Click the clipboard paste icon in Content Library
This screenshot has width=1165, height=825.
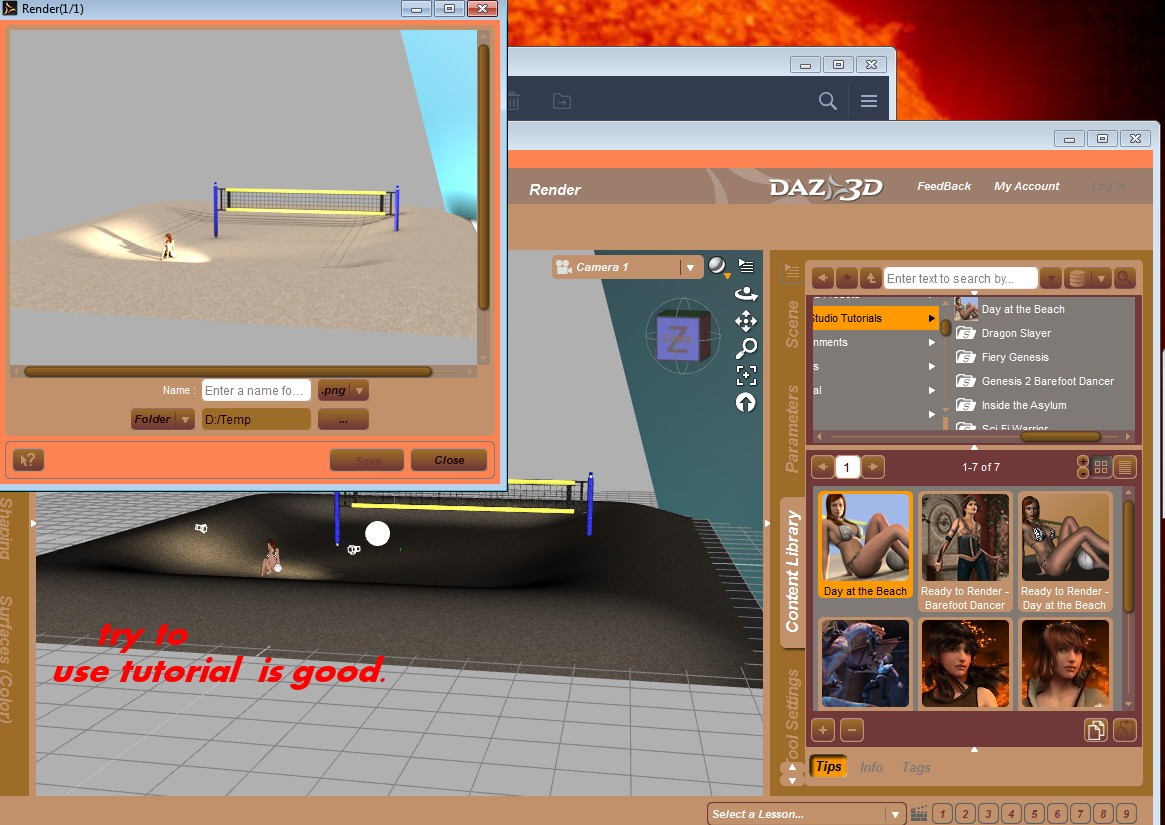(1125, 730)
